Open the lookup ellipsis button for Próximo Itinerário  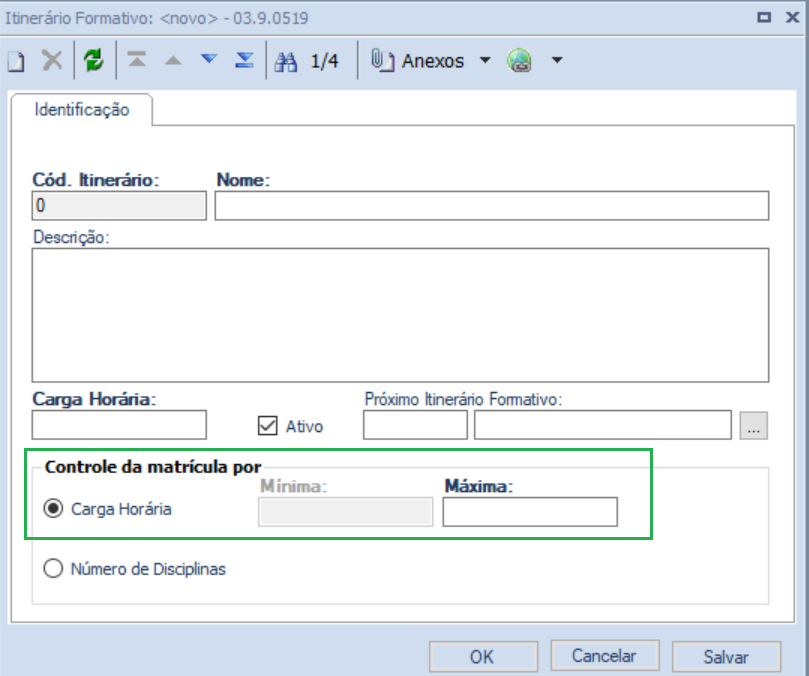coord(753,425)
